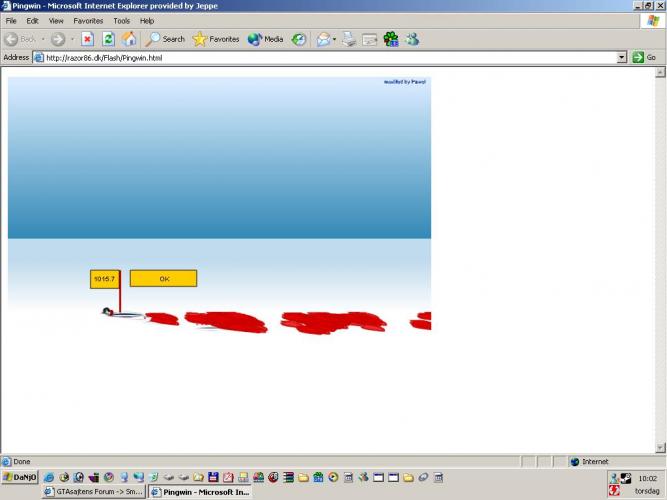Click the yellow disc quick launch icon
Screen dimensions: 667x500
[333, 477]
